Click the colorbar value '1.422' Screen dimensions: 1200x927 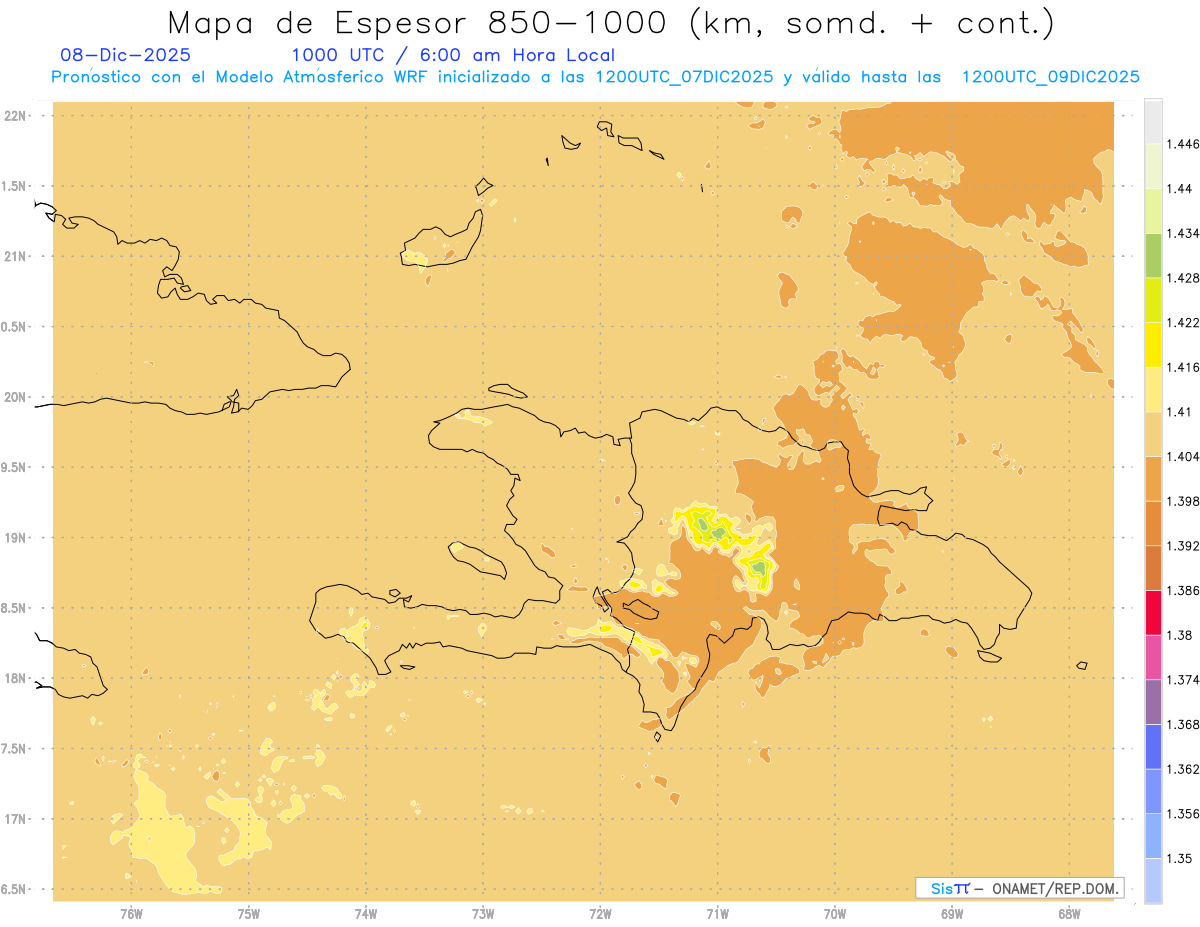tap(1183, 322)
